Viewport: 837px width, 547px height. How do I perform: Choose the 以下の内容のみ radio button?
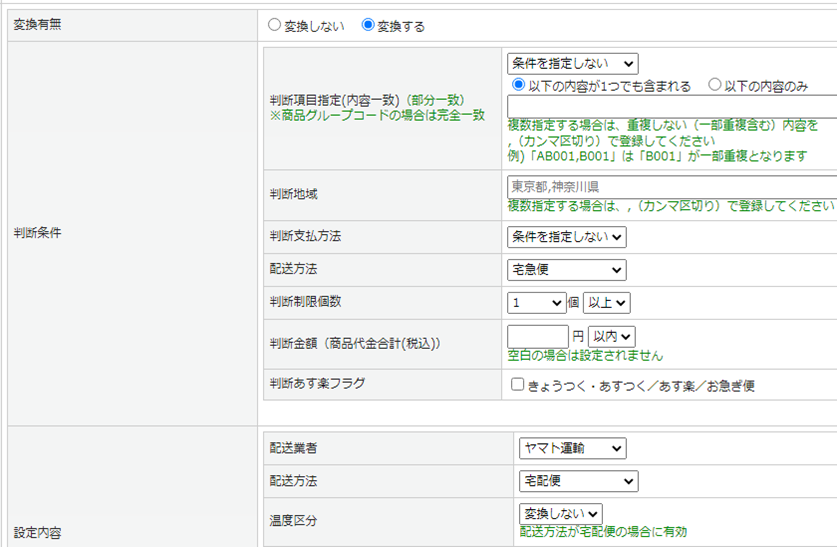click(714, 86)
